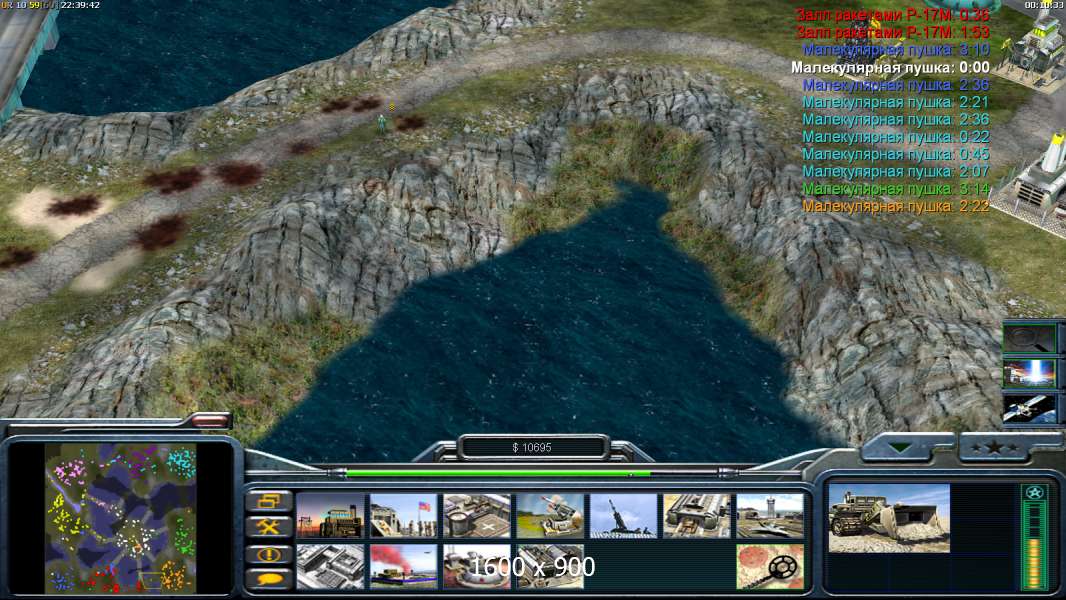
Task: Click the timer 'Малекулярная пушка: 2:07'
Action: click(x=895, y=171)
